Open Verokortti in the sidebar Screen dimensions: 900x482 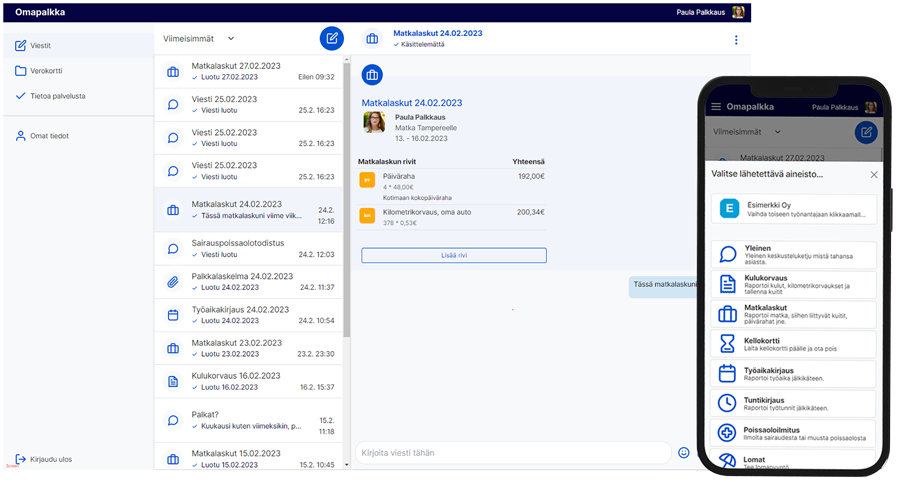tap(79, 71)
